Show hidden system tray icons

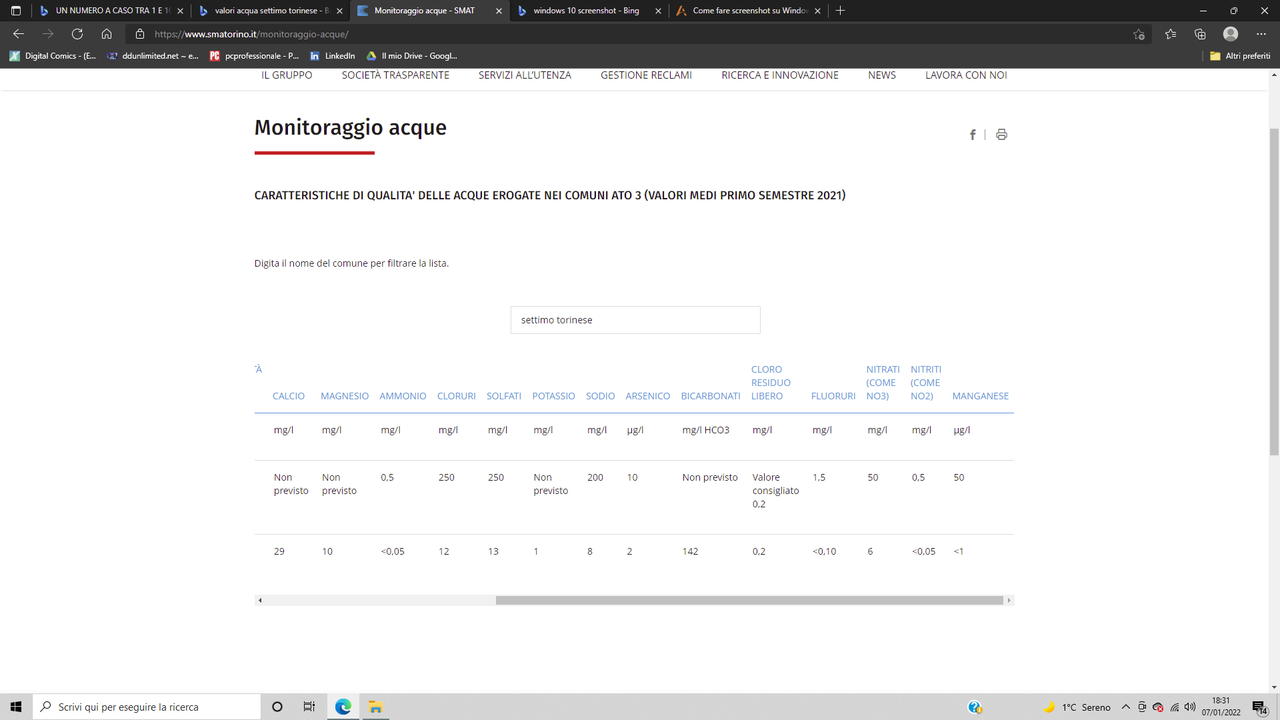(x=1126, y=707)
